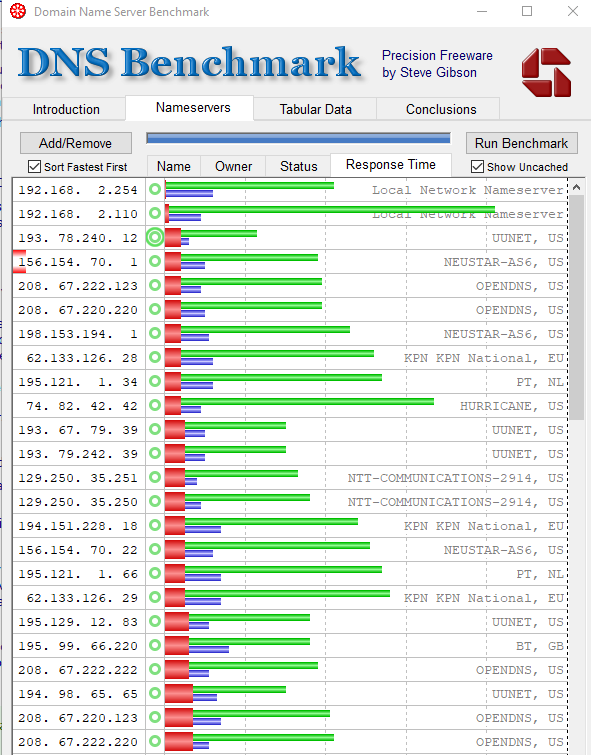
Task: Switch to the Tabular Data tab
Action: (315, 109)
